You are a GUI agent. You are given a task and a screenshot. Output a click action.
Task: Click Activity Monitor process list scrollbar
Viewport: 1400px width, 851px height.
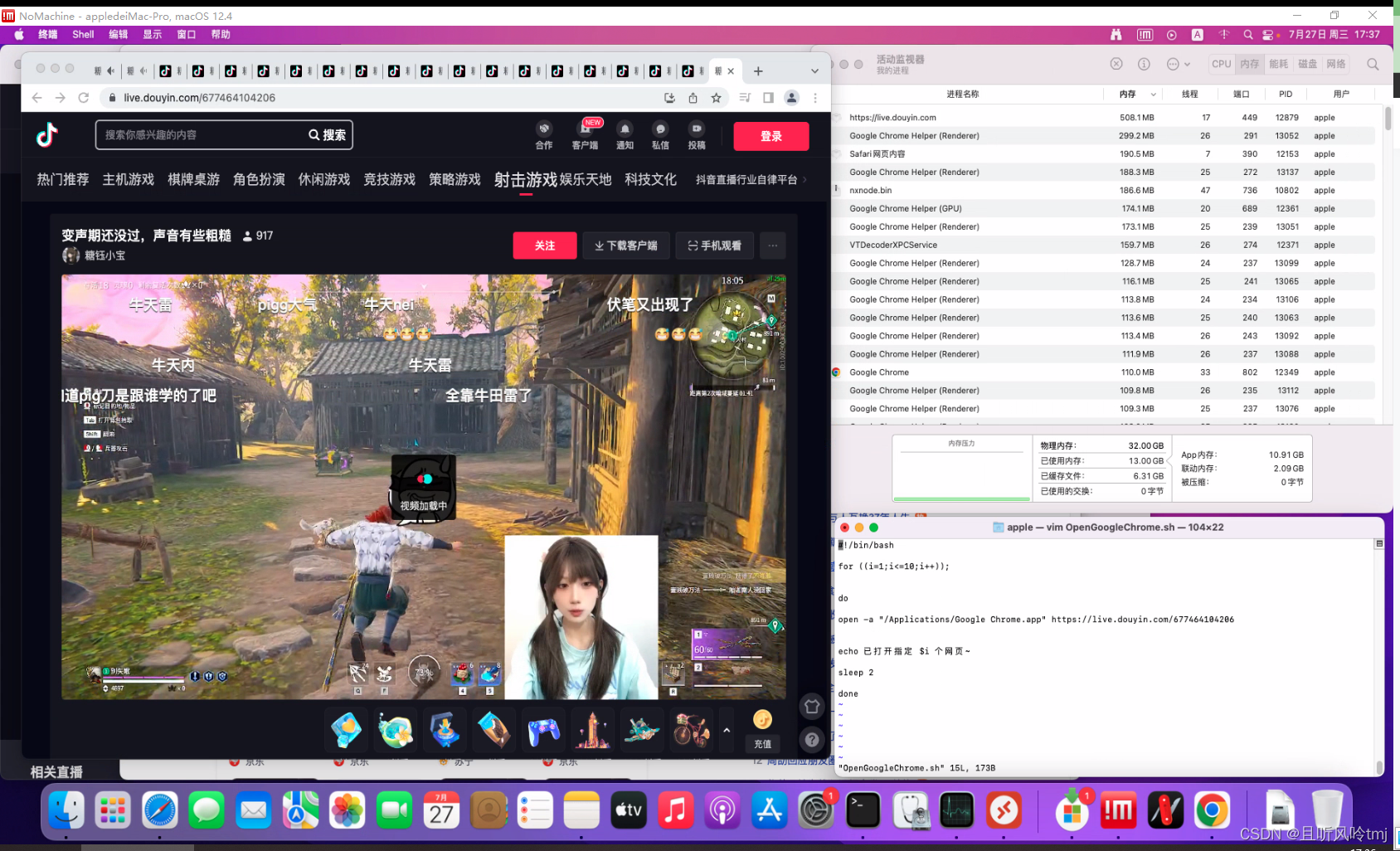tap(1388, 118)
